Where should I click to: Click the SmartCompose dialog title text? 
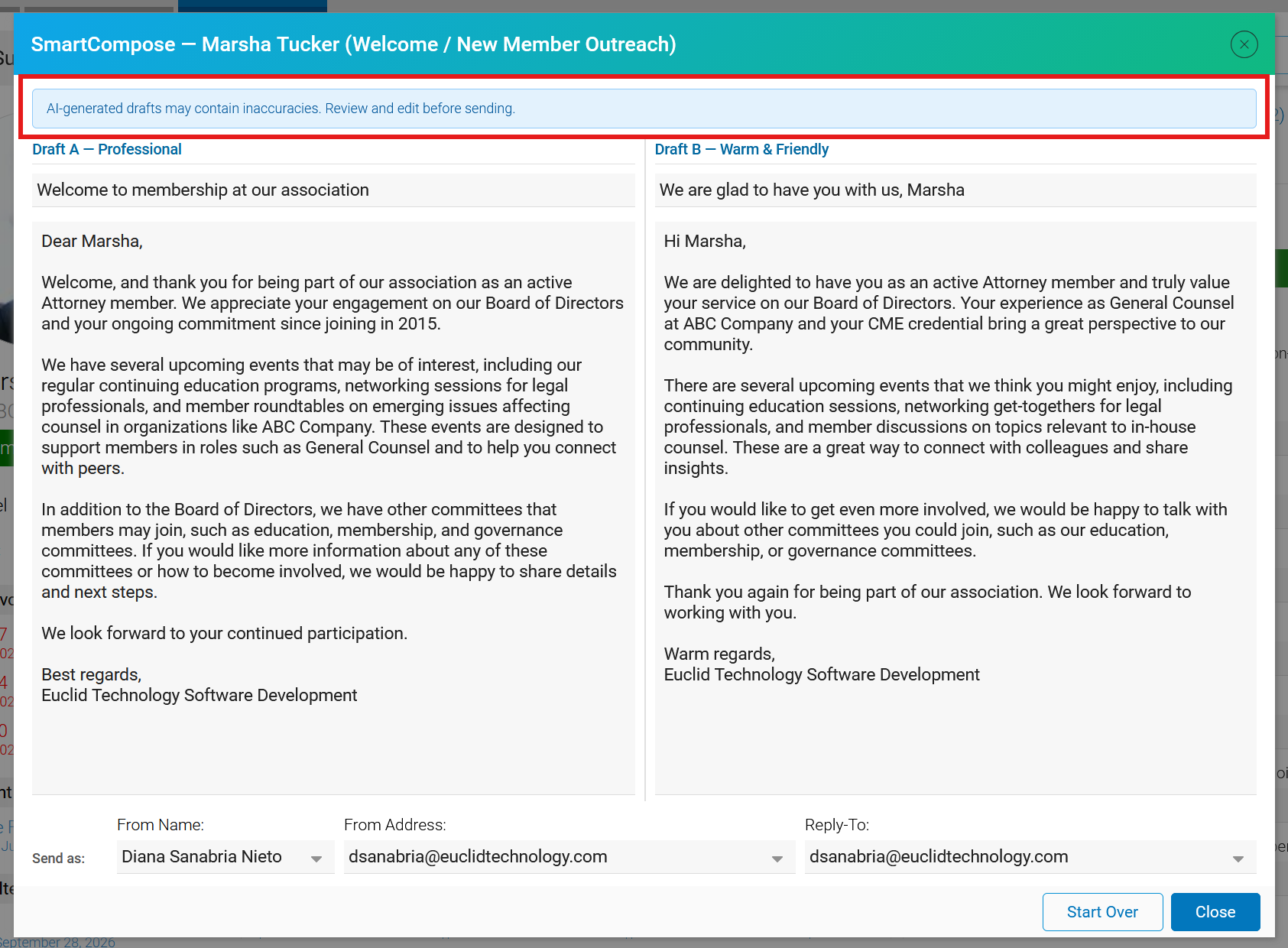[353, 44]
